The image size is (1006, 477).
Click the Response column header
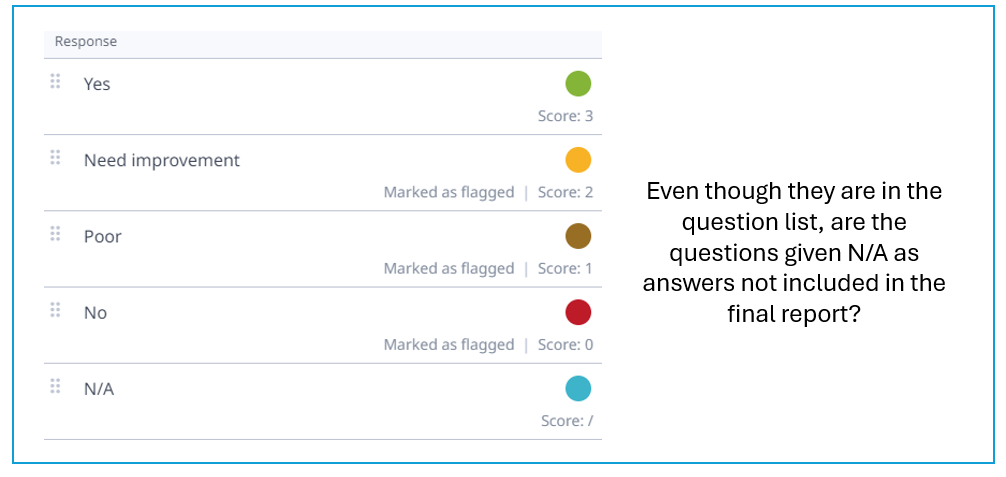(86, 42)
